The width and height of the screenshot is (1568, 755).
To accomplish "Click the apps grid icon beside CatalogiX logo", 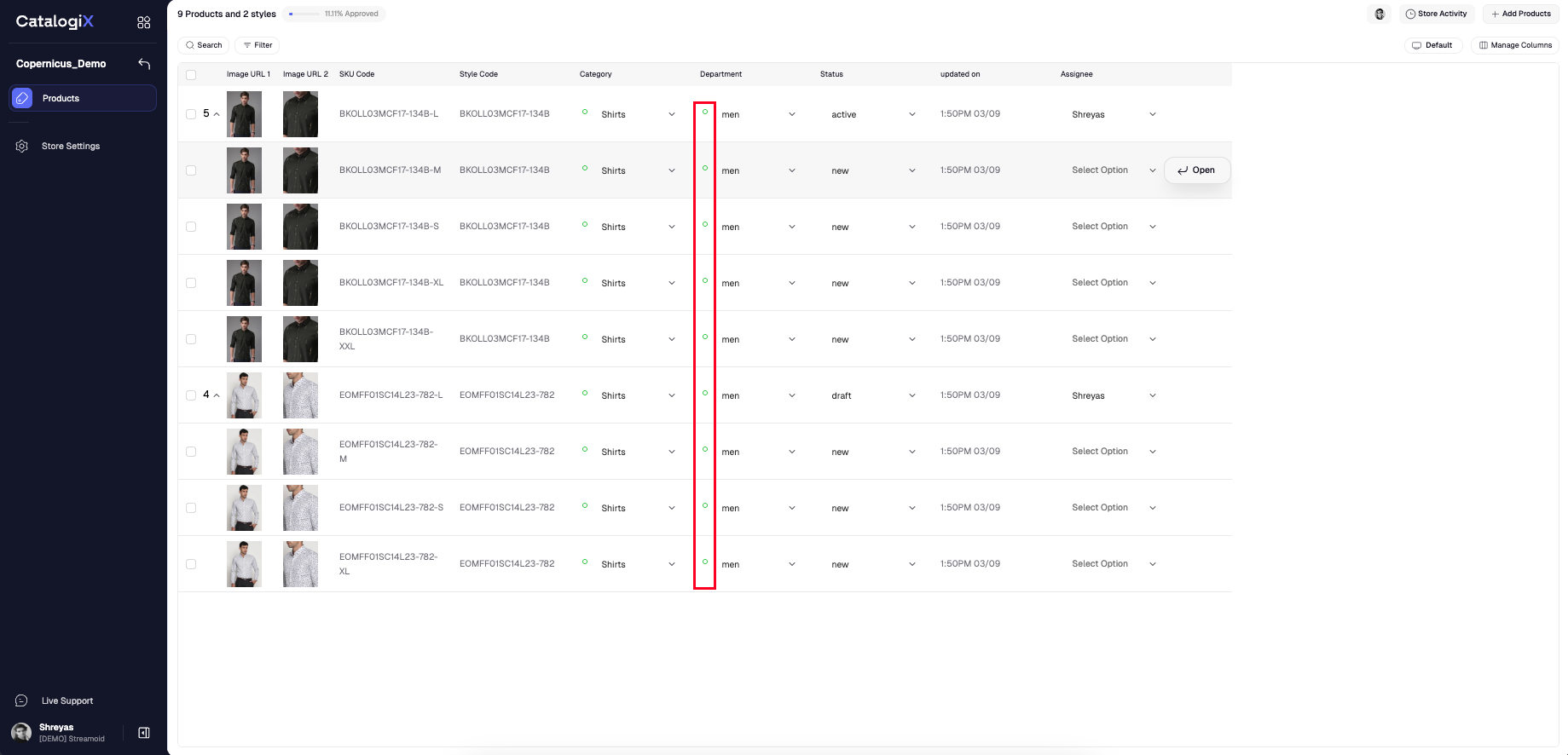I will 143,22.
